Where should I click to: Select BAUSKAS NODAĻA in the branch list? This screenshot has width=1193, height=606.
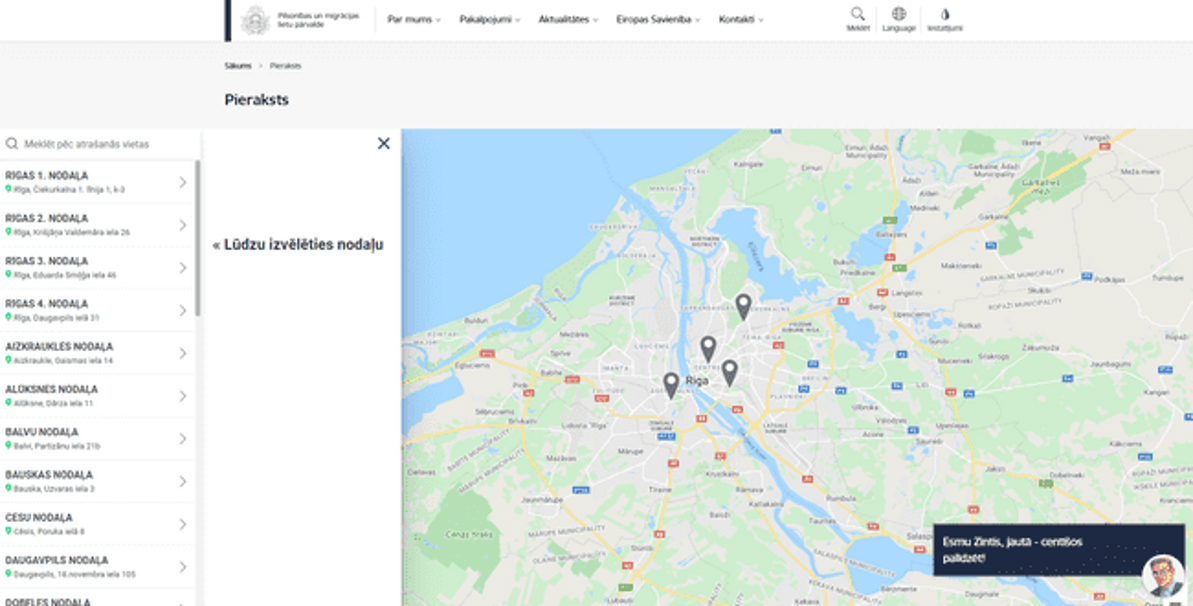(97, 481)
